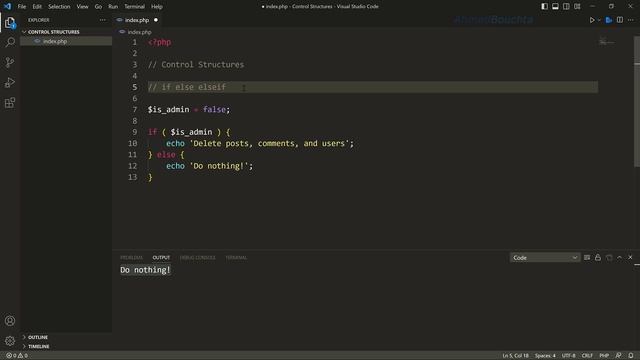The height and width of the screenshot is (360, 640).
Task: Click the blue icon next to Run button
Action: pos(609,20)
